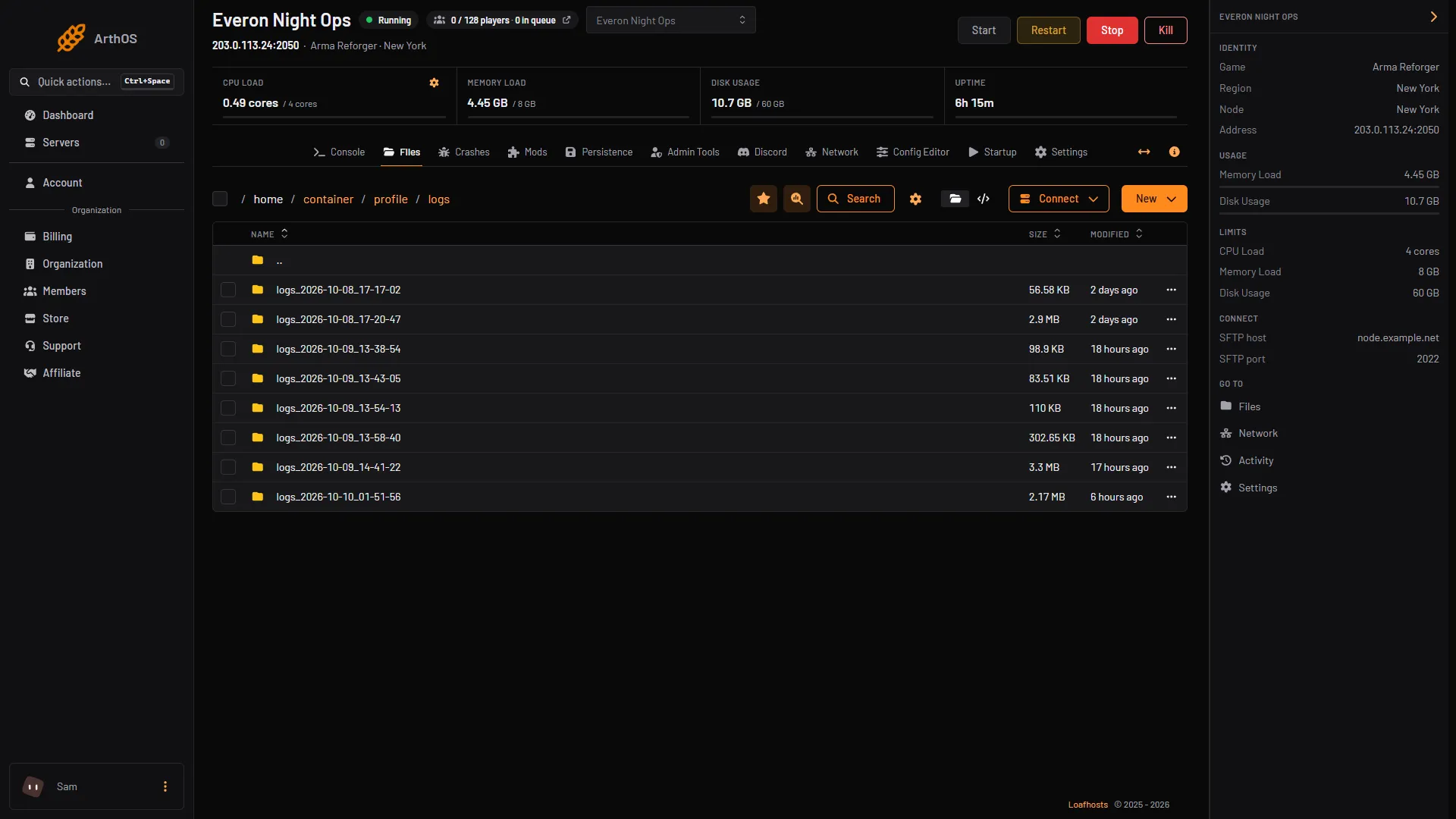Open the Mods tab
The width and height of the screenshot is (1456, 819).
click(x=527, y=152)
